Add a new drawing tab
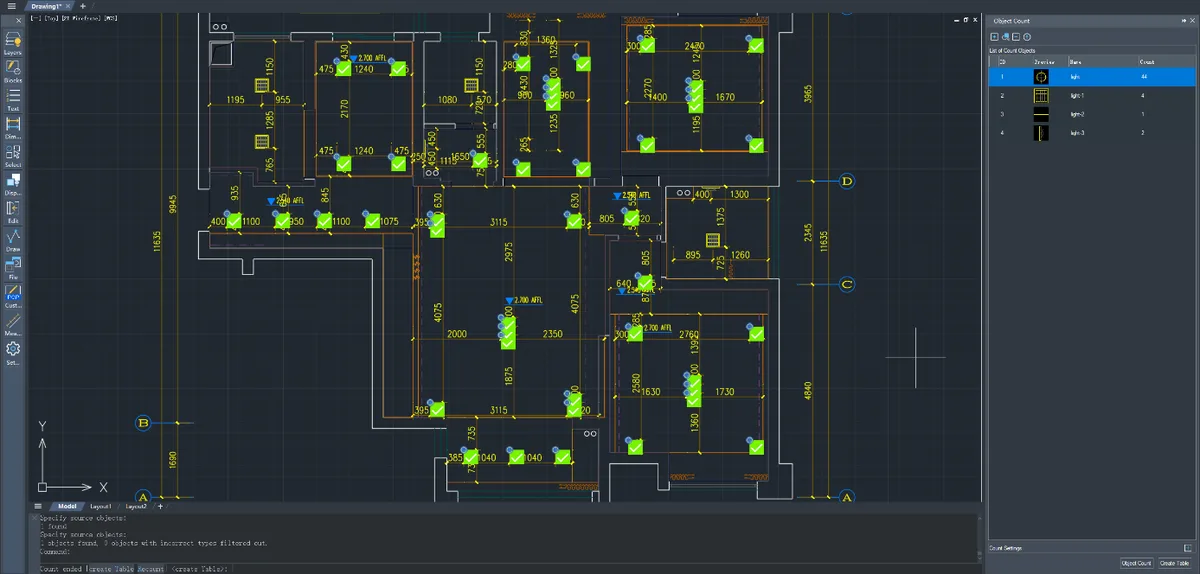1200x574 pixels. (x=83, y=6)
